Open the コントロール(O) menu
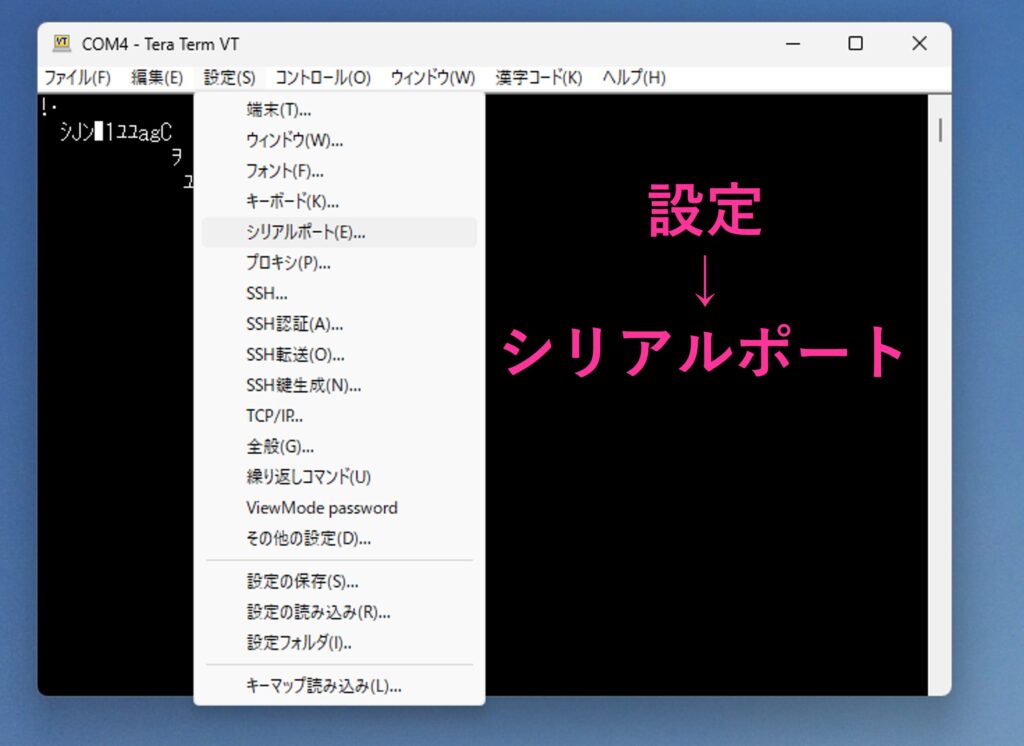Screen dimensions: 1024x746 coord(322,78)
